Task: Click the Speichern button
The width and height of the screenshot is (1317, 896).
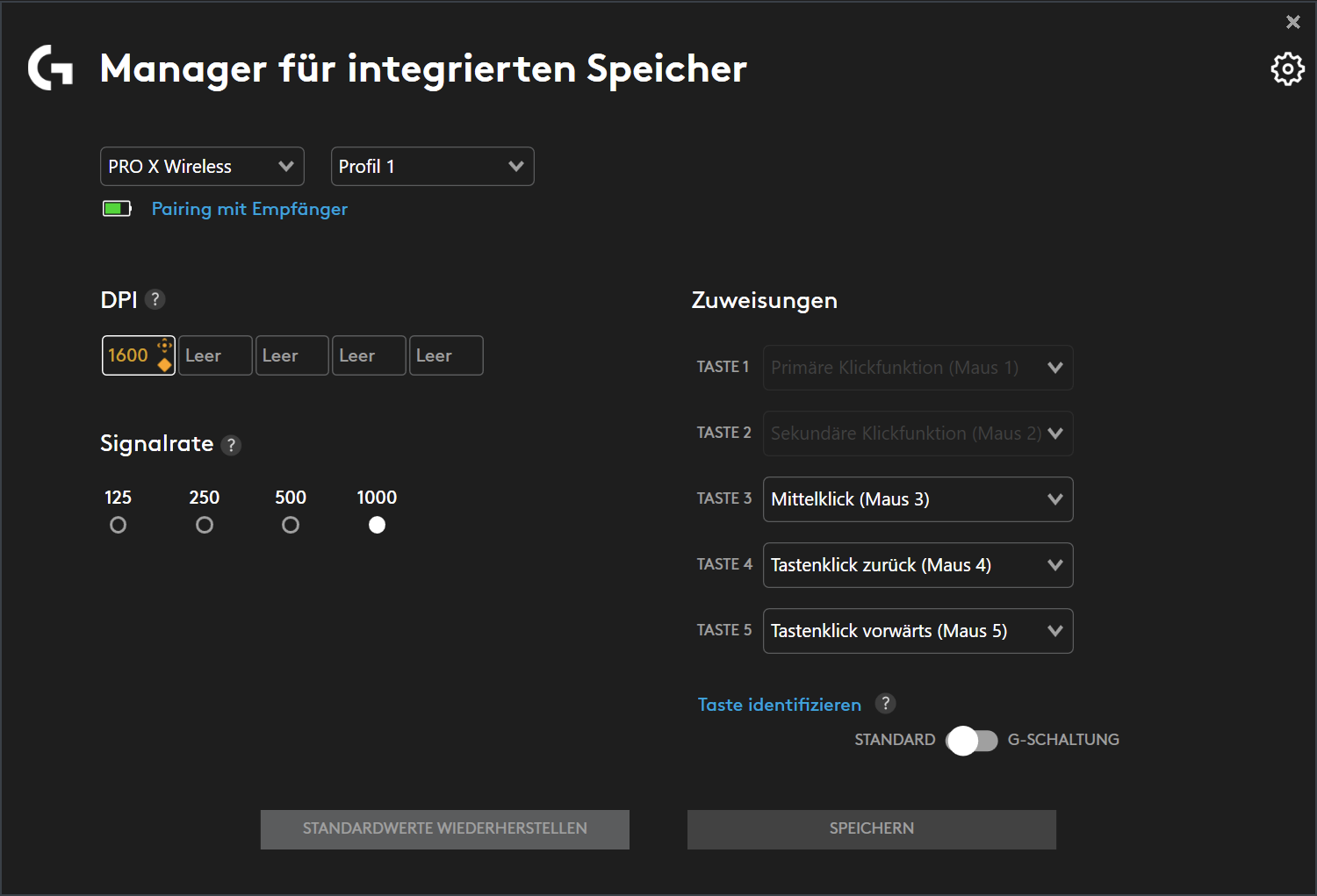Action: [871, 829]
